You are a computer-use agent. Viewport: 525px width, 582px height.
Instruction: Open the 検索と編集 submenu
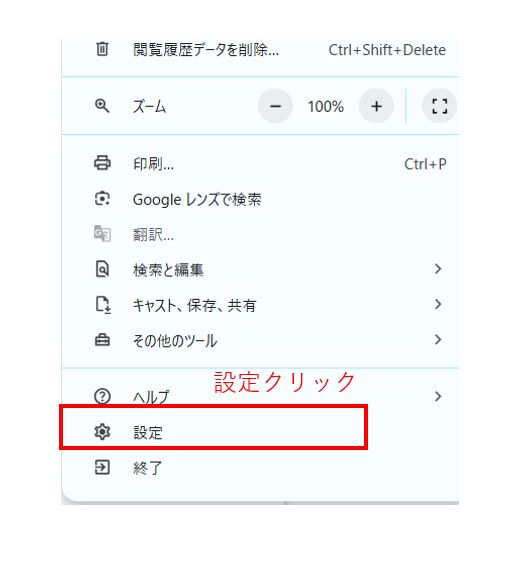pyautogui.click(x=260, y=269)
